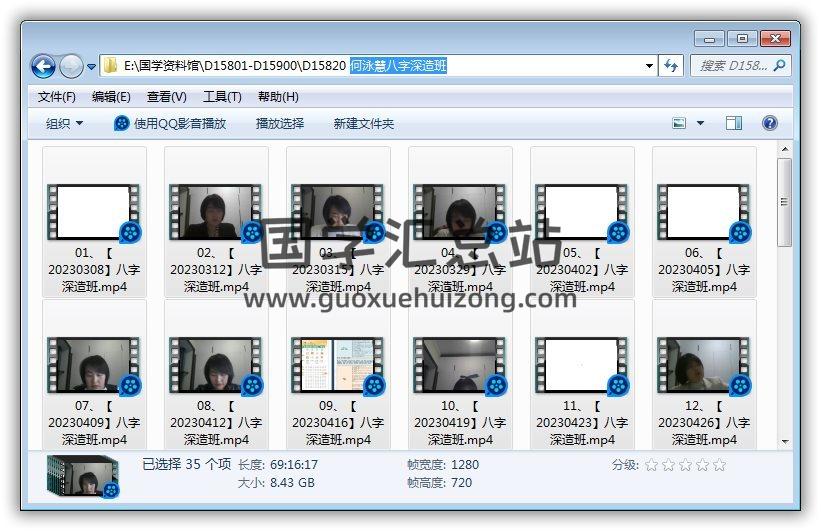Screen dimensions: 821x531
Task: Click file name 02、【20230312】八字深造班.mp4
Action: point(216,270)
